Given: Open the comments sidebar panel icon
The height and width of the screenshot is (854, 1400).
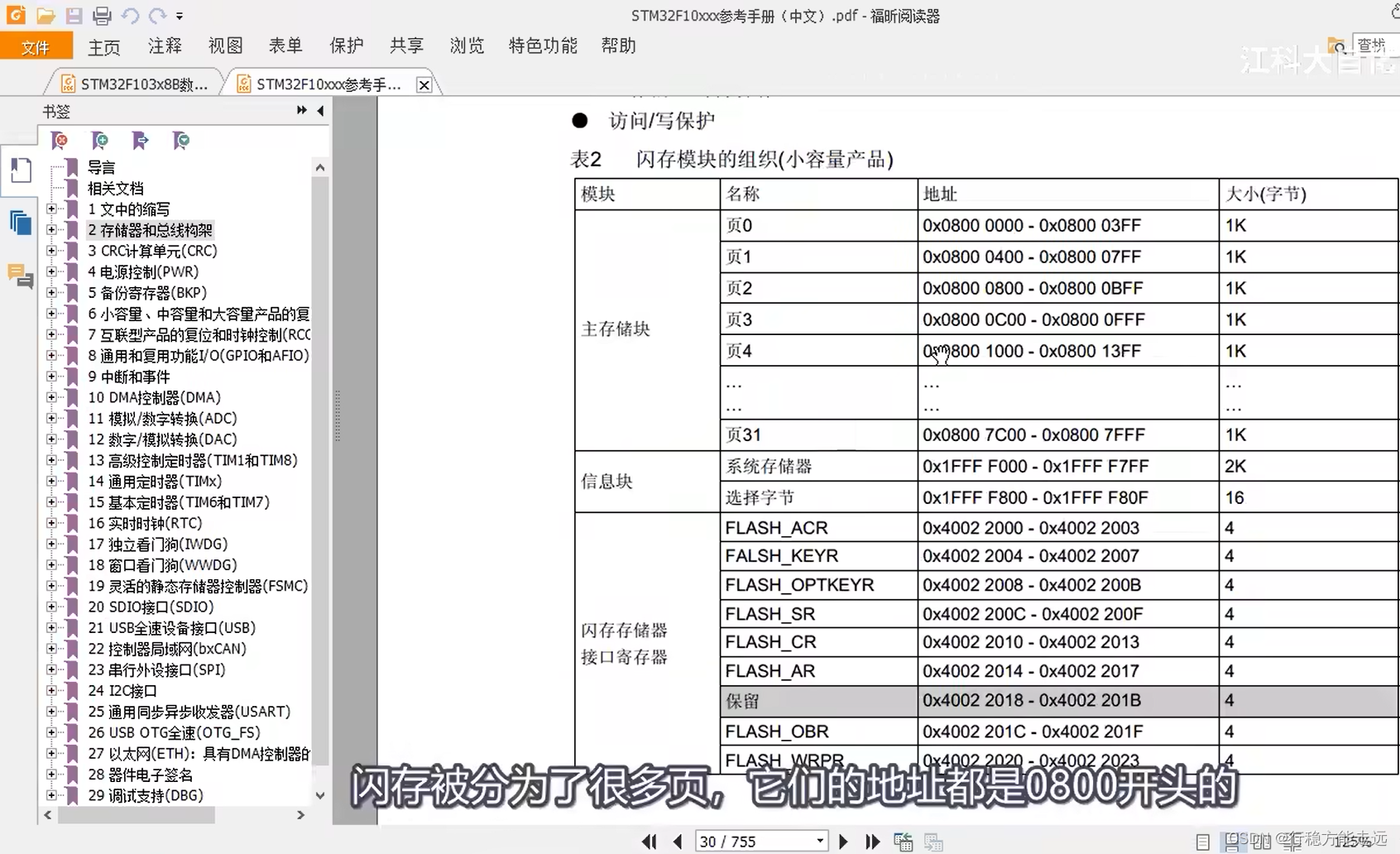Looking at the screenshot, I should [20, 276].
